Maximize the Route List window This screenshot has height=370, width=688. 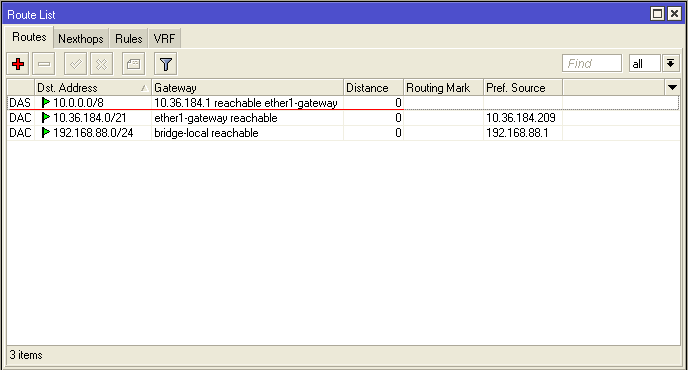[657, 14]
